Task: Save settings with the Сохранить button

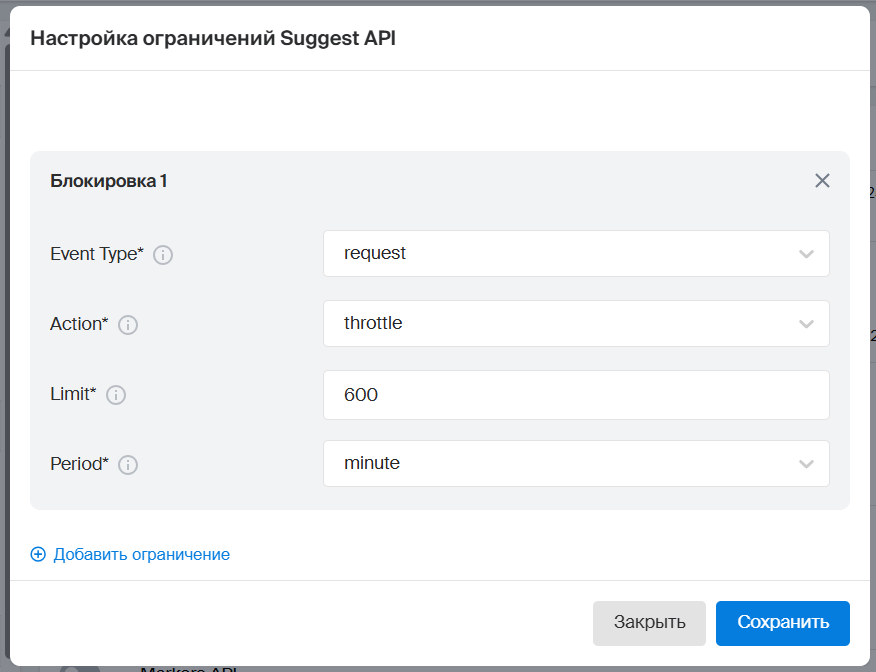Action: coord(782,623)
